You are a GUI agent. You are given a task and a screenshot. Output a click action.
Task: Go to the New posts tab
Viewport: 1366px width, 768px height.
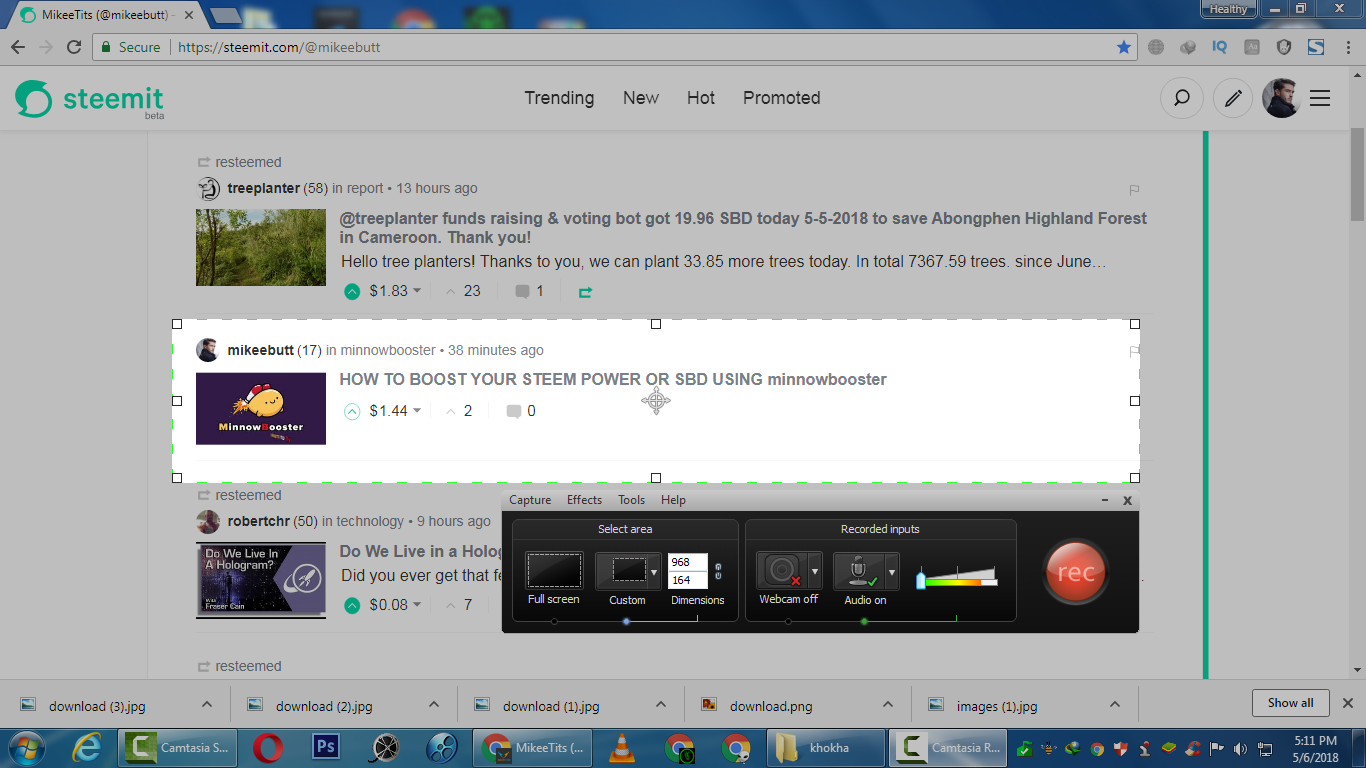tap(641, 98)
